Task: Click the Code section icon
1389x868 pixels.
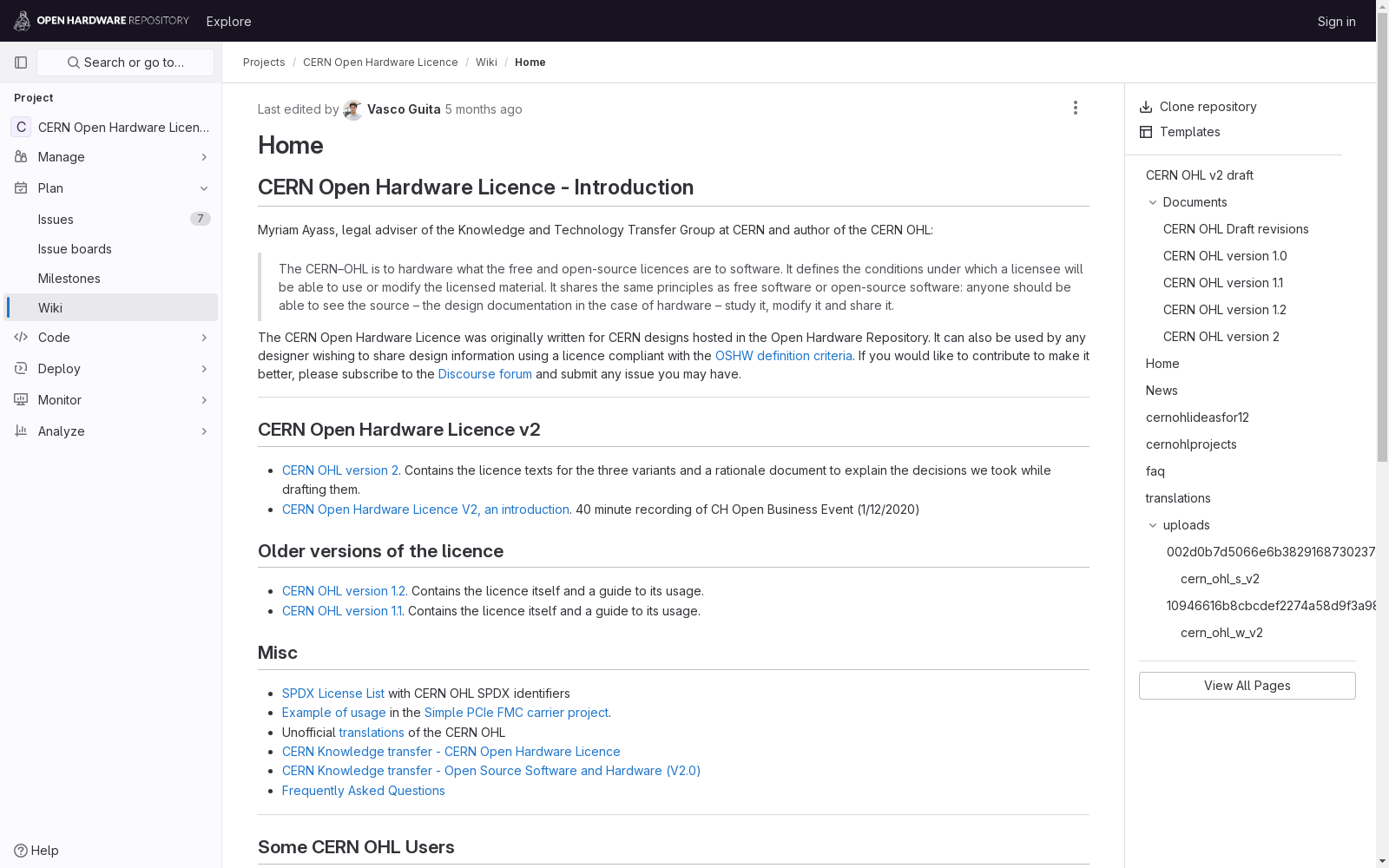Action: [21, 338]
